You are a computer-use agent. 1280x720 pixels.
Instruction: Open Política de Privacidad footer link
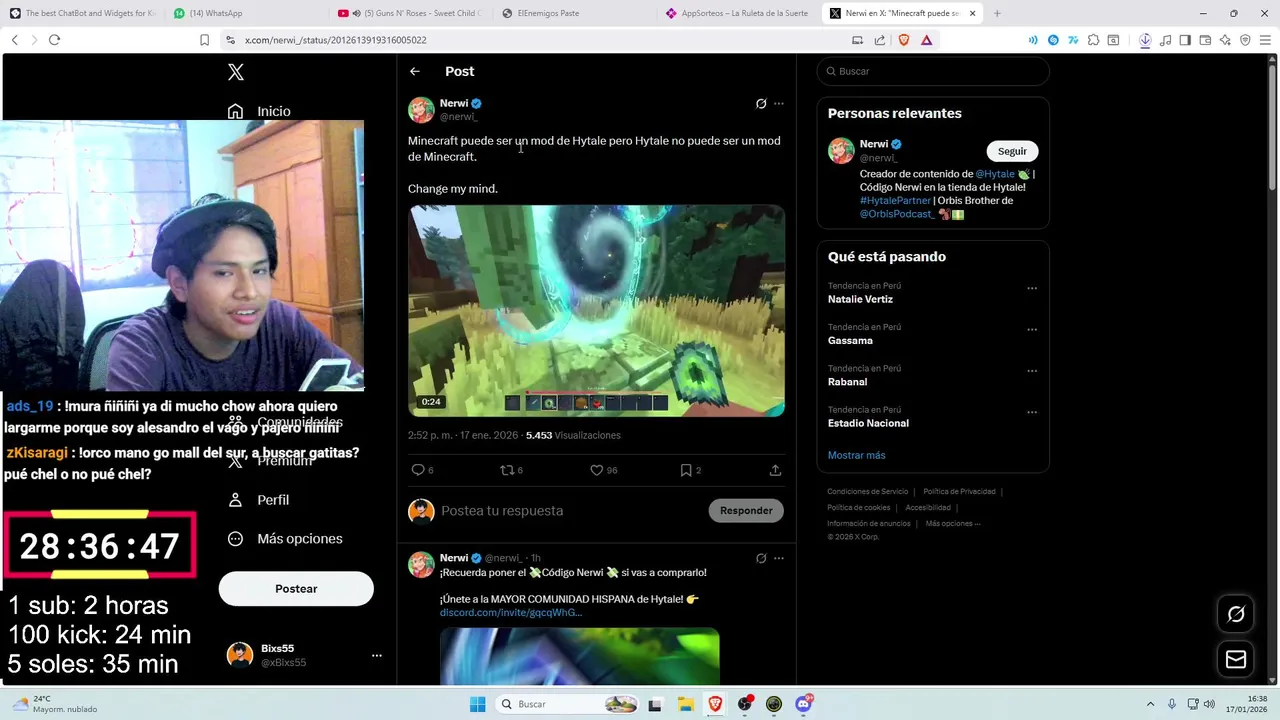coord(959,492)
